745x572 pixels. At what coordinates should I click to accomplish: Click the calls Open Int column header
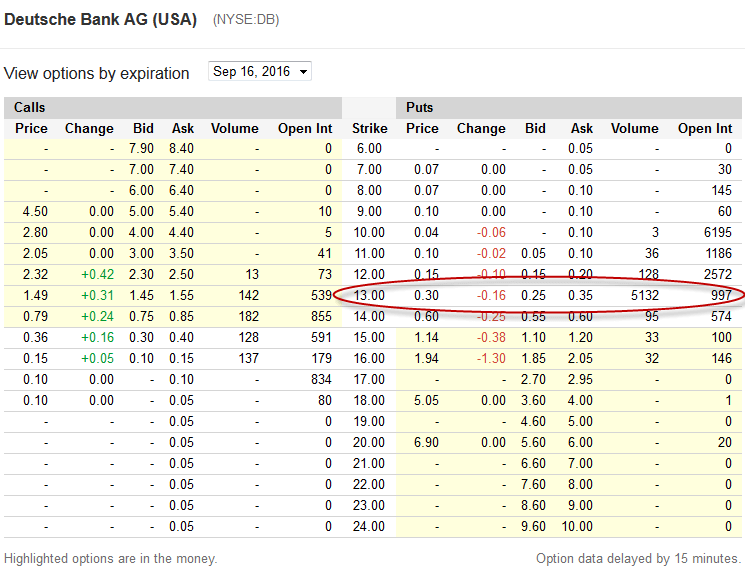(x=305, y=128)
